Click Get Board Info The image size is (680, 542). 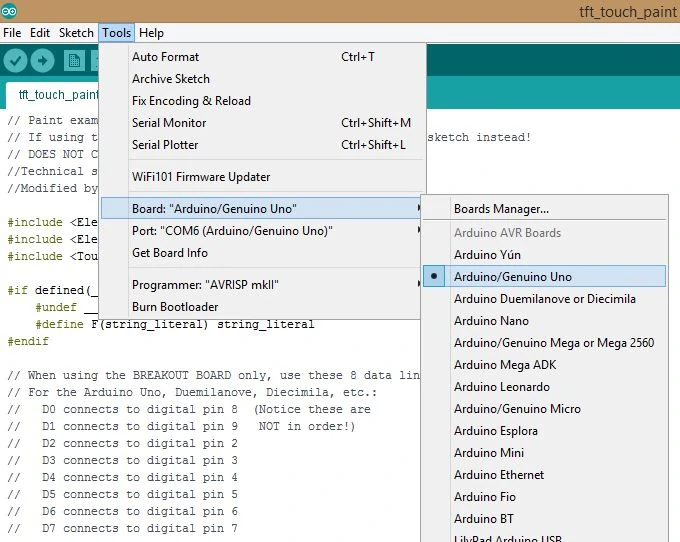tap(260, 253)
